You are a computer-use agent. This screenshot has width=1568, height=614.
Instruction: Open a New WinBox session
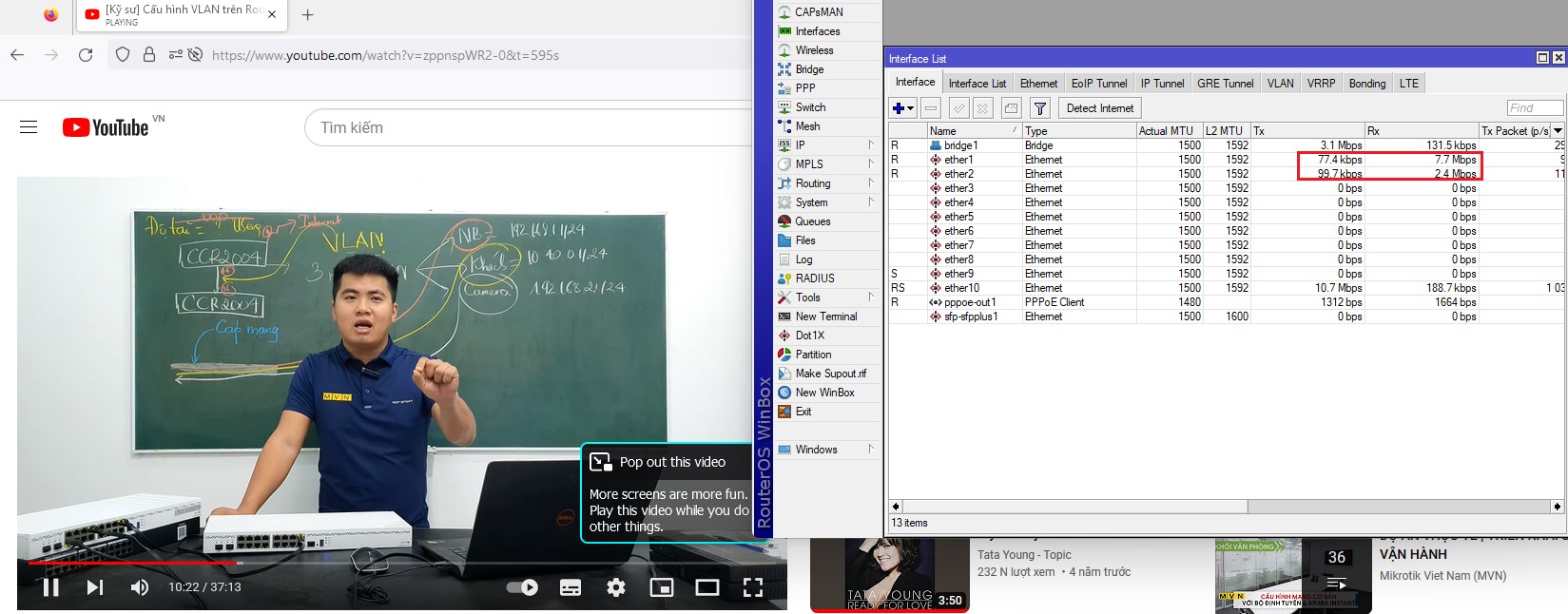[x=824, y=393]
